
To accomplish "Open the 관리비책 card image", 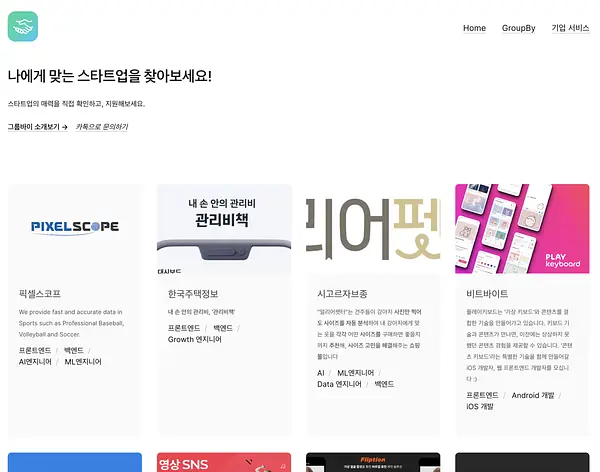I will (224, 229).
